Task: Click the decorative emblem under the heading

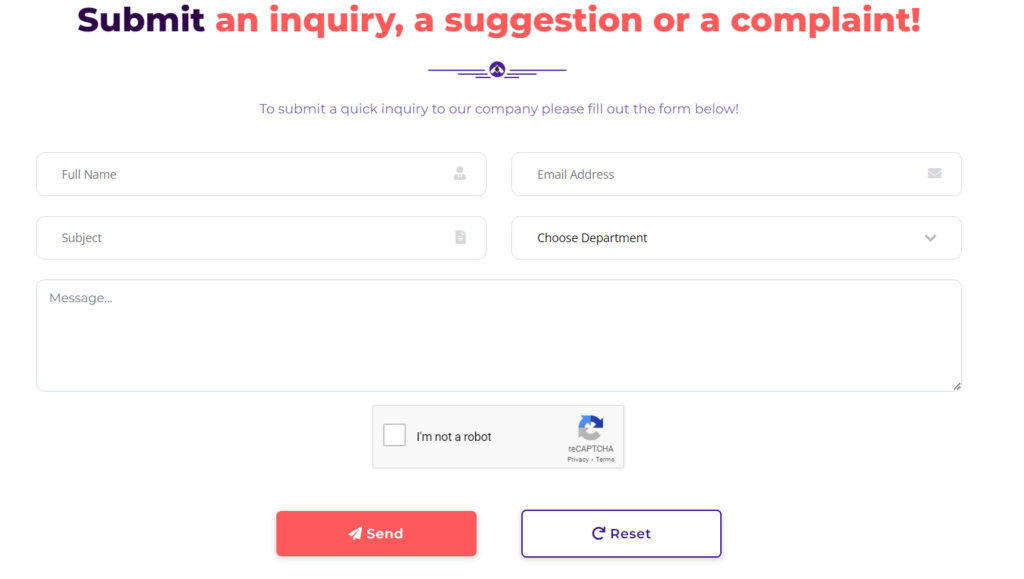Action: [497, 70]
